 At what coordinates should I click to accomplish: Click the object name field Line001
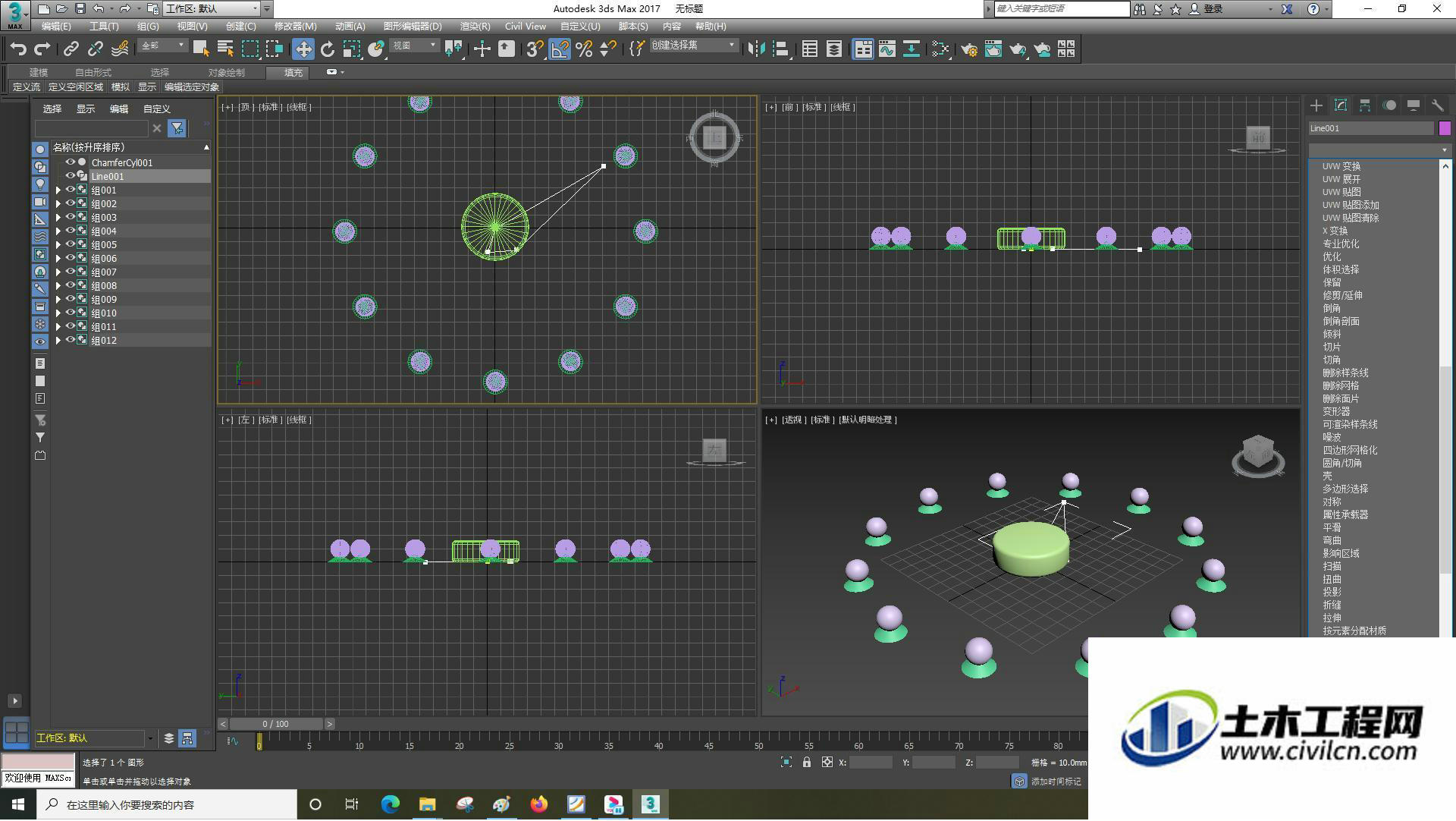1371,128
